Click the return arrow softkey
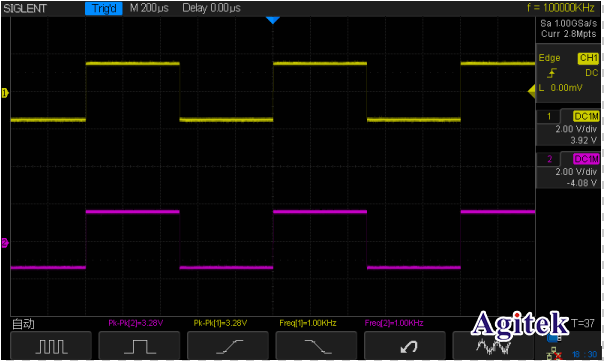Screen dimensions: 604x361 405,346
